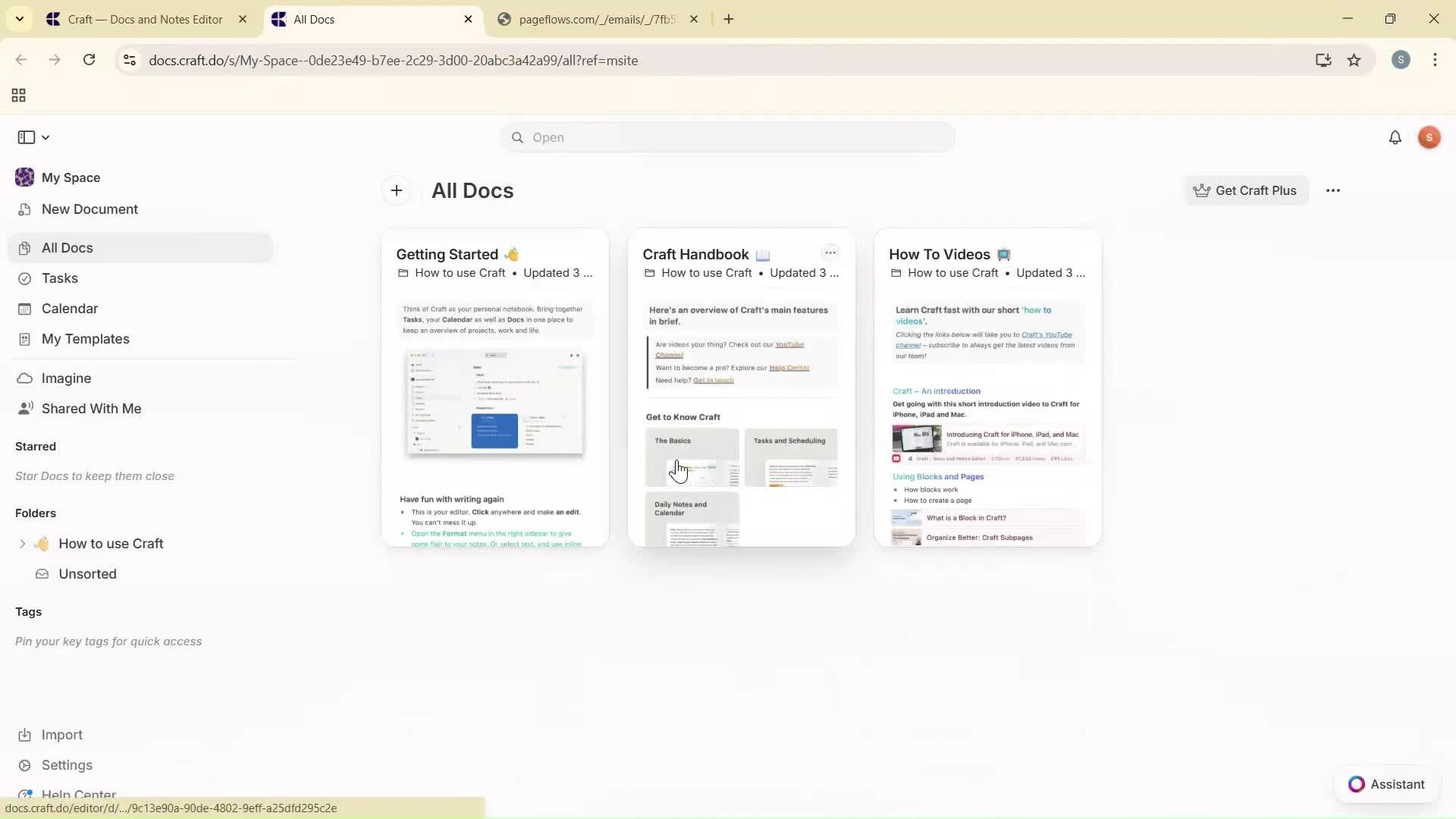1456x819 pixels.
Task: Open the space switcher dropdown chevron
Action: [45, 137]
